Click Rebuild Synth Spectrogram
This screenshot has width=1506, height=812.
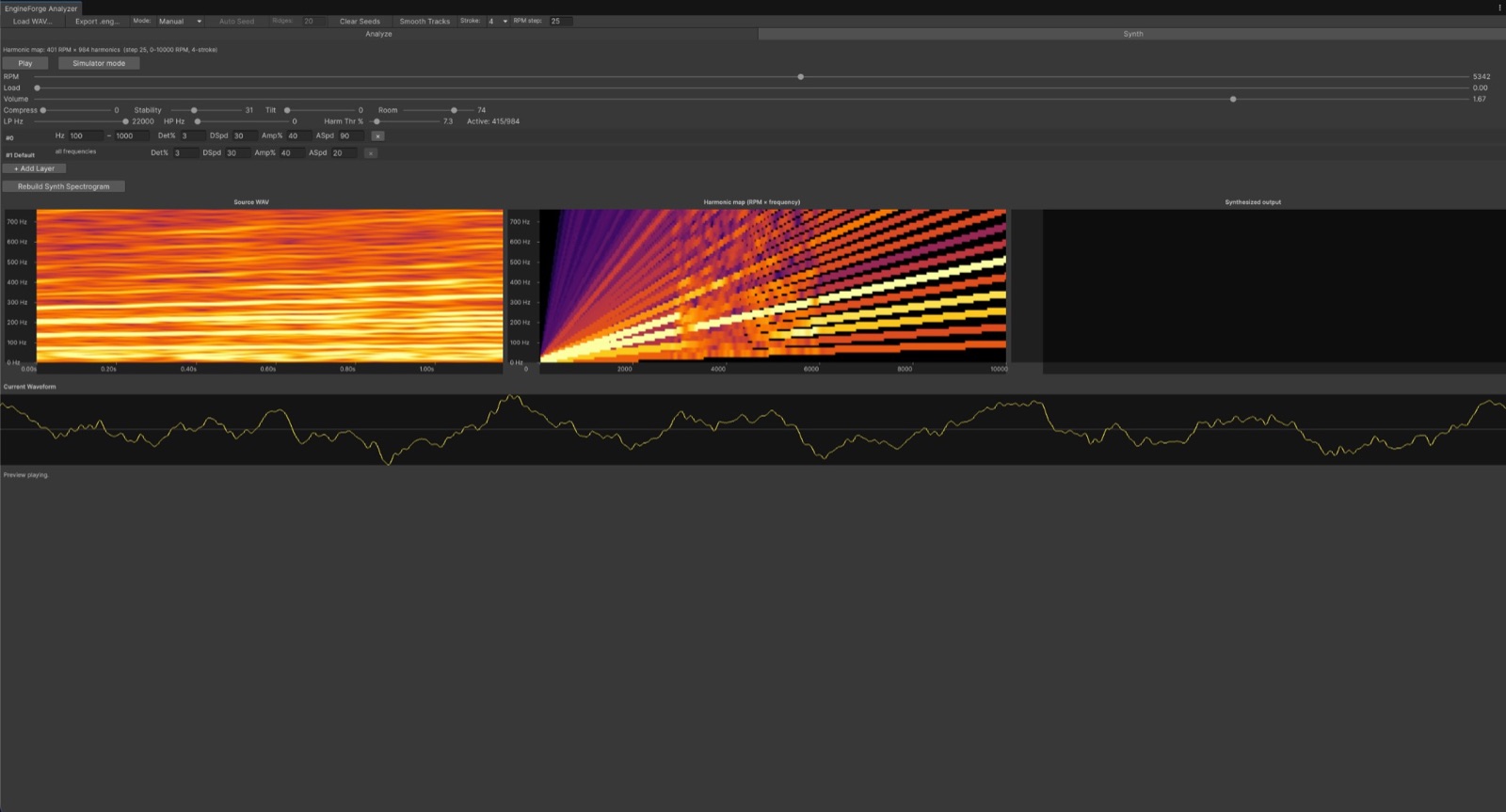[63, 186]
